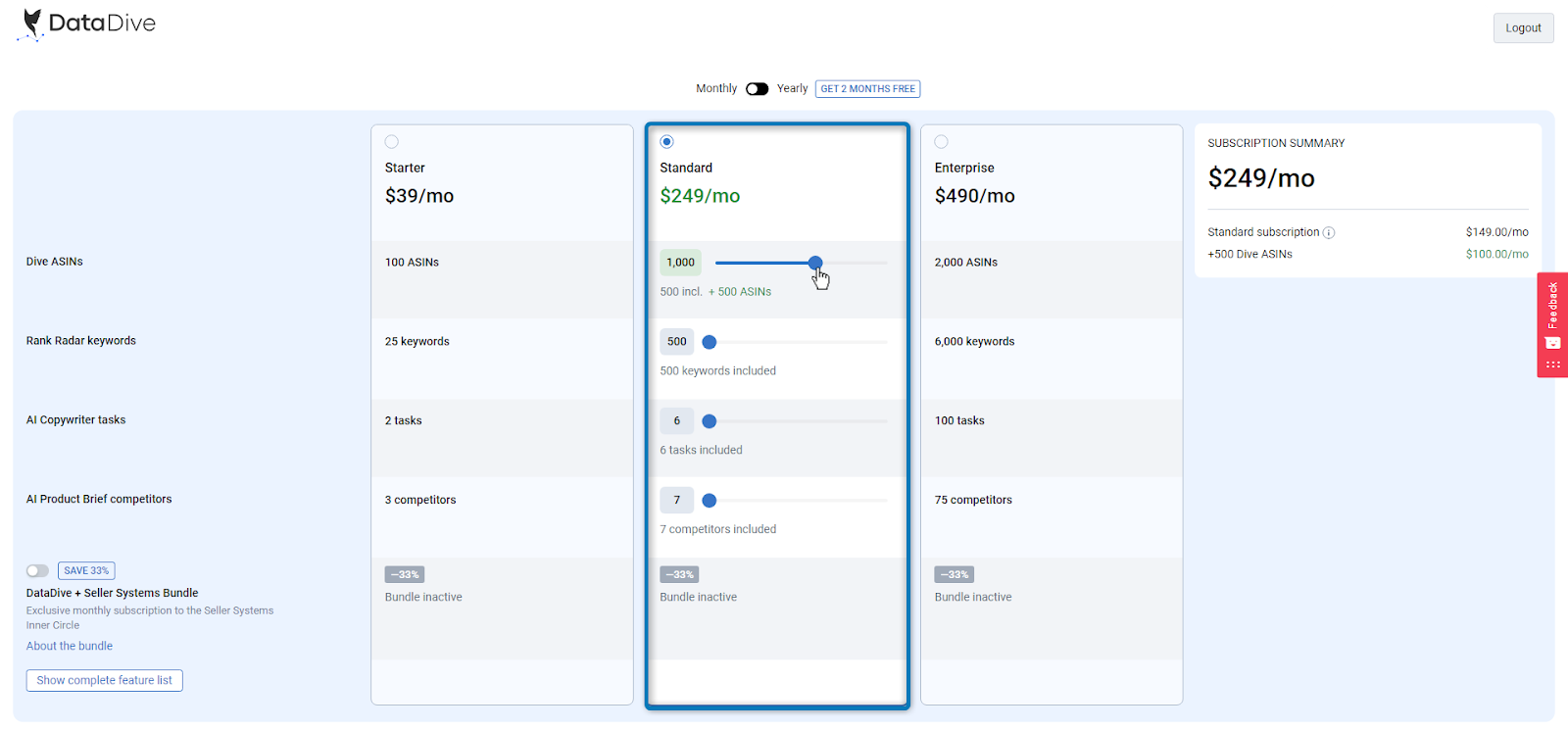Click the AI Copywriter tasks slider handle
Screen dimensions: 1568x730
click(710, 421)
